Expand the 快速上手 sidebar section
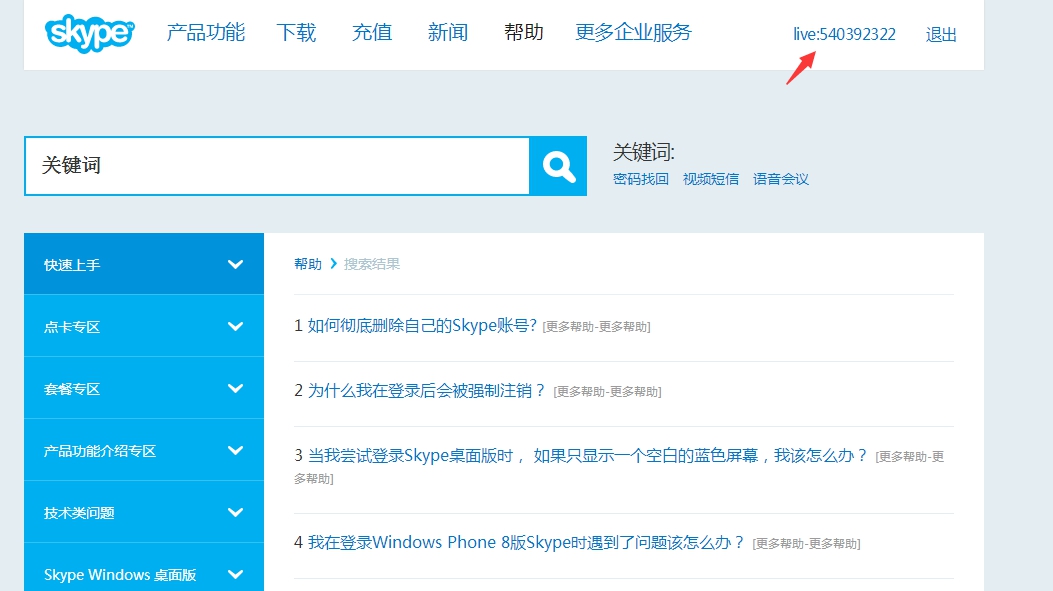Image resolution: width=1053 pixels, height=591 pixels. click(x=143, y=263)
